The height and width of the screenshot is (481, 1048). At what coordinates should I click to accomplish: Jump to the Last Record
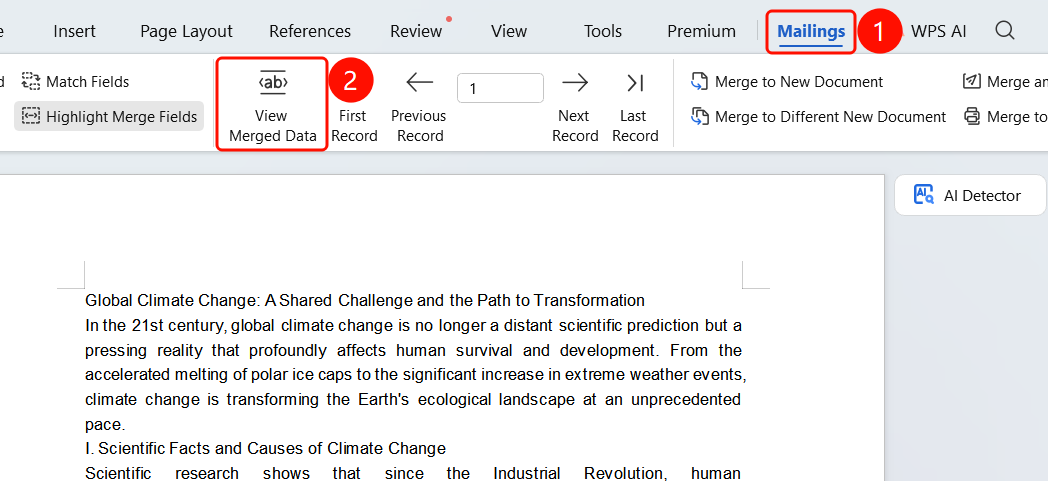coord(635,109)
